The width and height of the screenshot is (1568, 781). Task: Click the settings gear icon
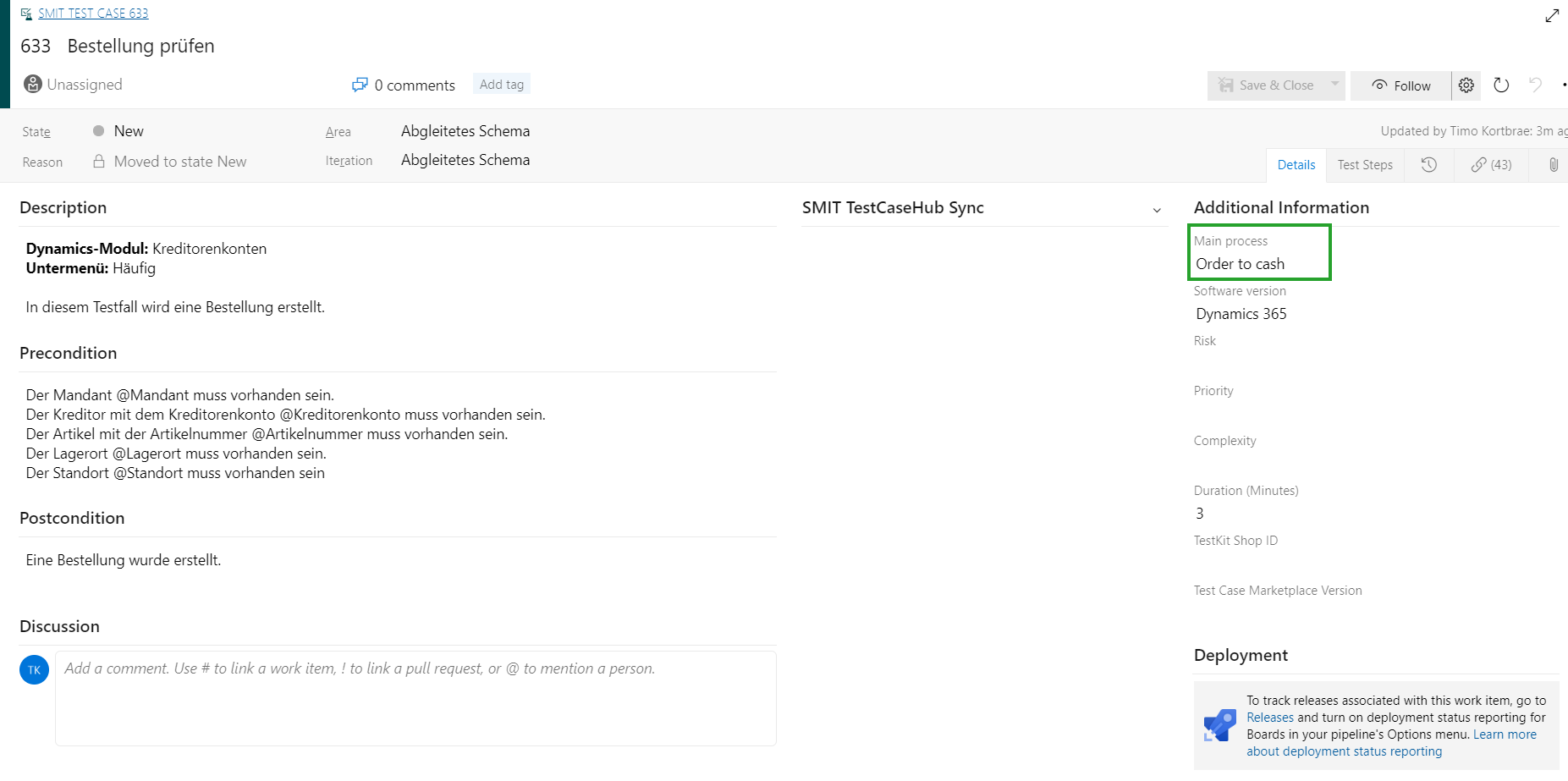pyautogui.click(x=1466, y=85)
